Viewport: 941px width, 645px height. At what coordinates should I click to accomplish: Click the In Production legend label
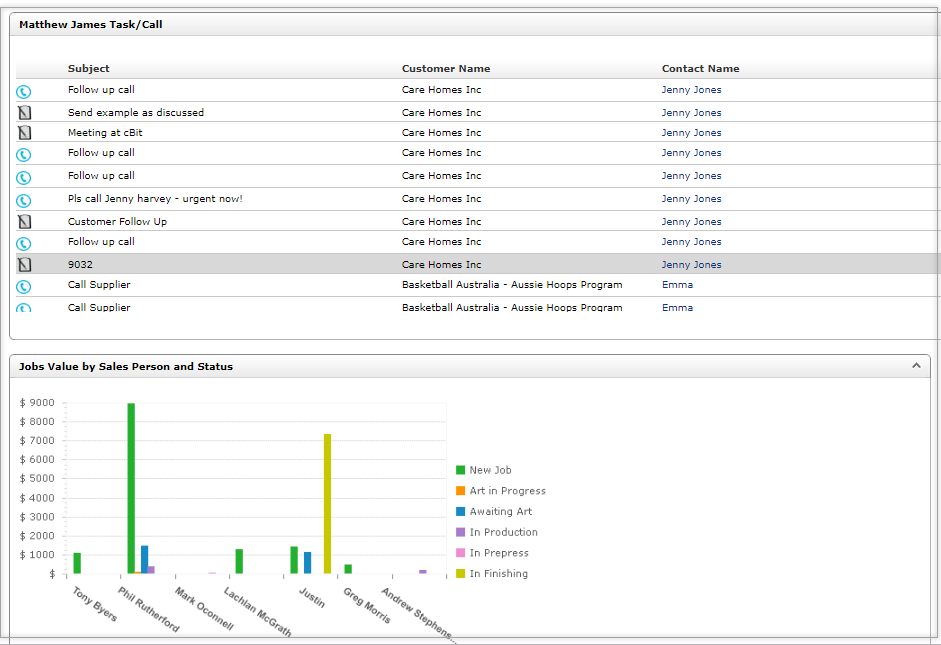(504, 532)
